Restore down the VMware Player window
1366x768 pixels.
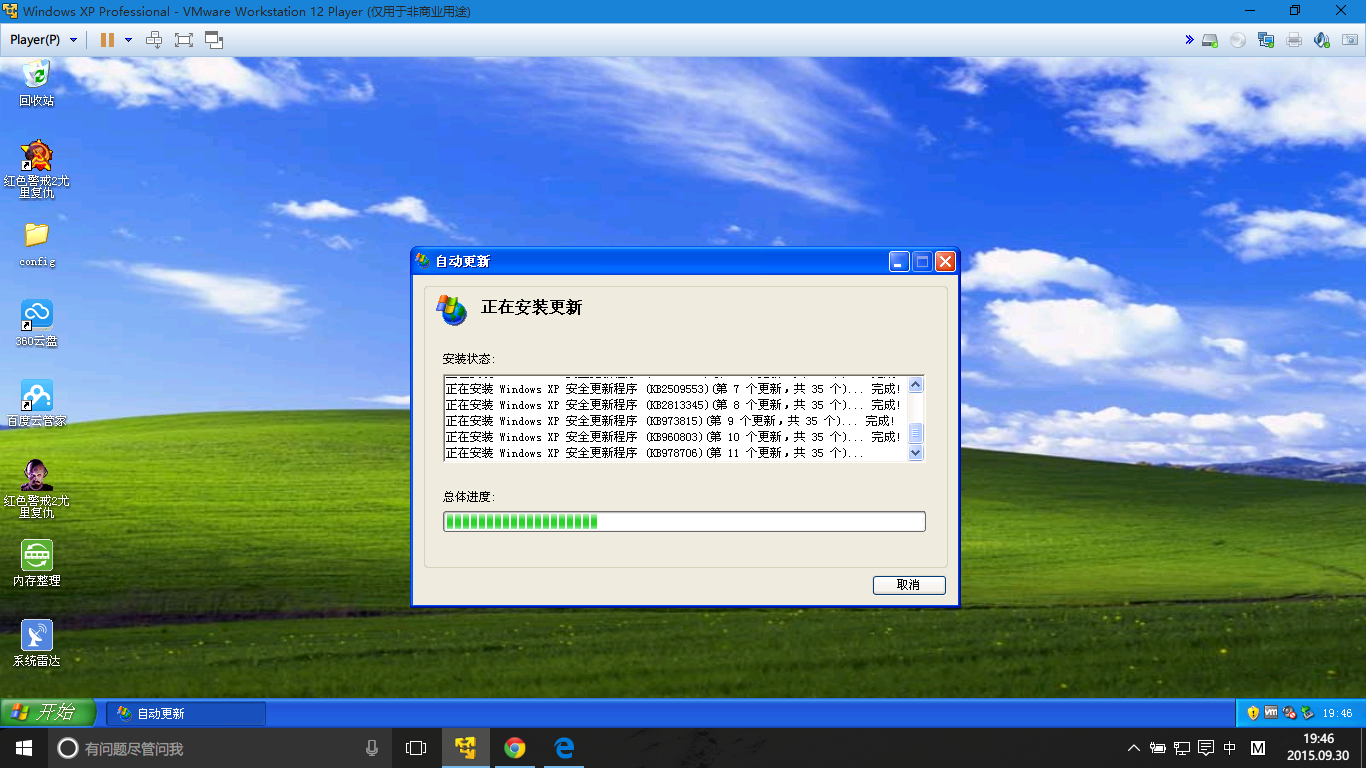click(x=1295, y=11)
